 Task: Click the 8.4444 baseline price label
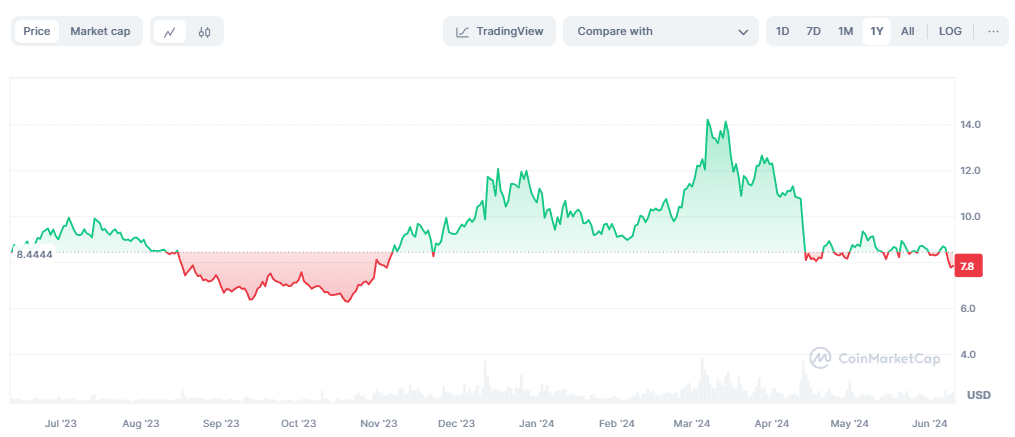pos(34,254)
